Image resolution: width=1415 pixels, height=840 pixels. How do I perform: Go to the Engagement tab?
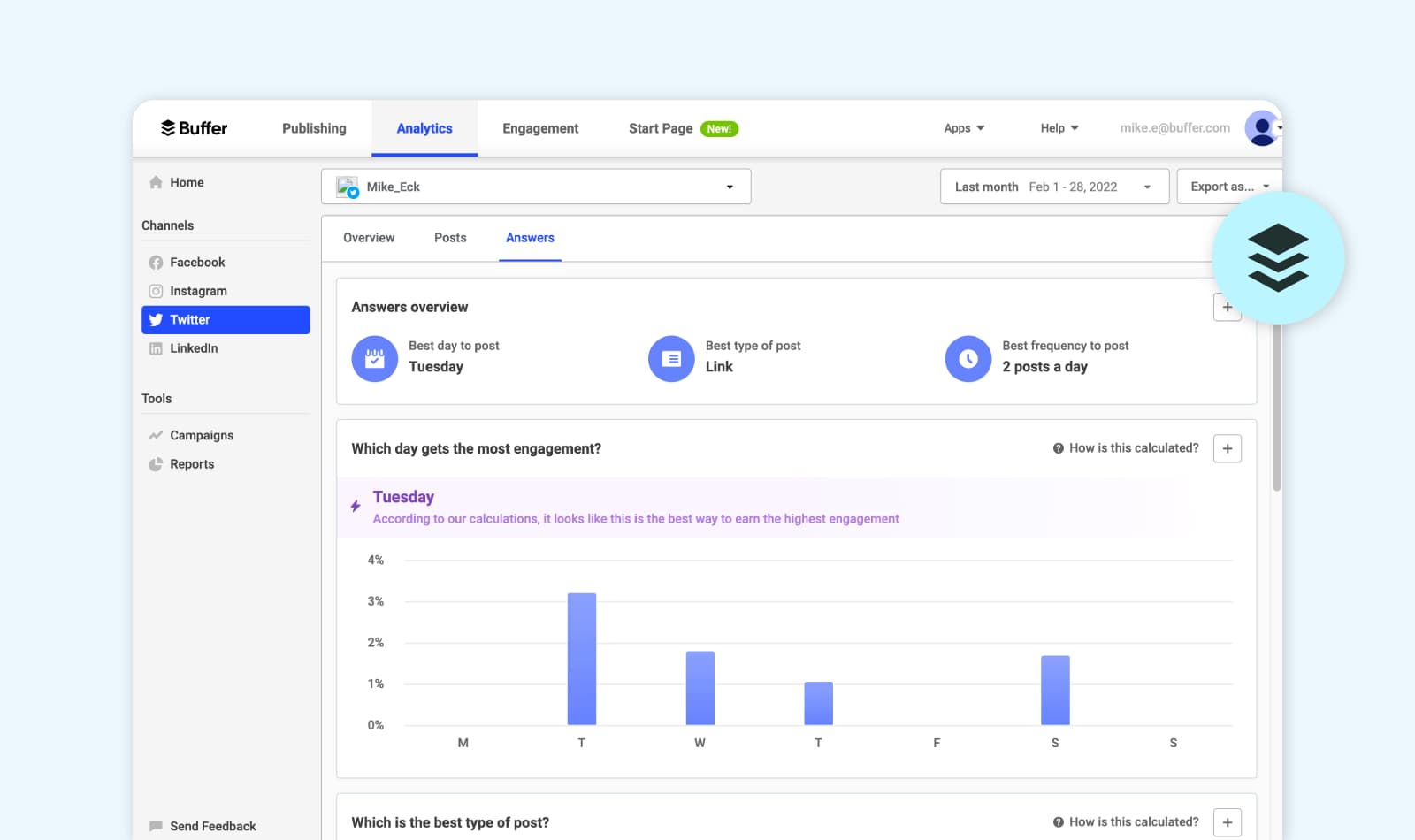pos(540,128)
